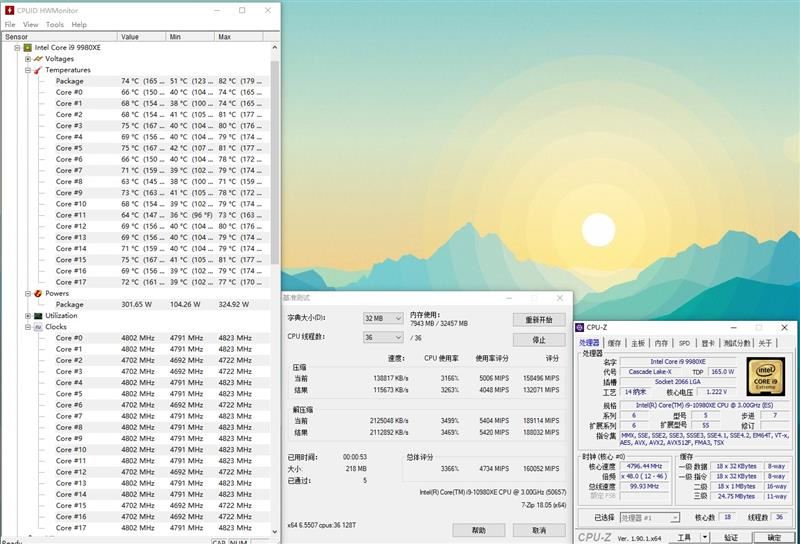Click the CPU-Z title bar icon
The height and width of the screenshot is (544, 800).
click(580, 328)
